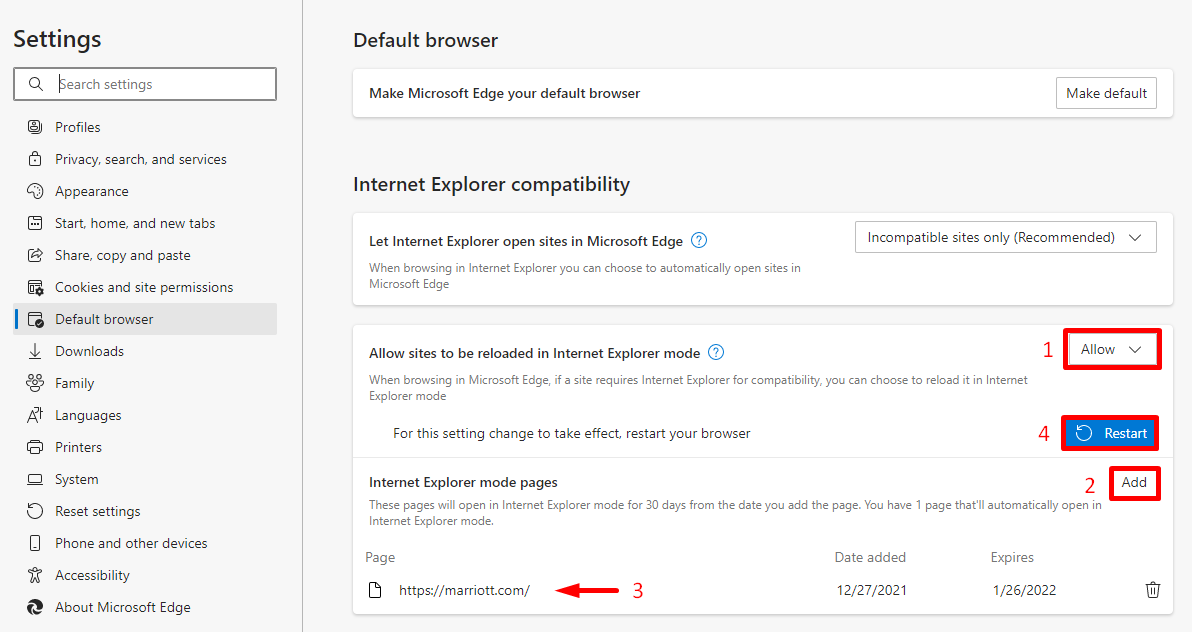Click the Date added column header

[870, 557]
